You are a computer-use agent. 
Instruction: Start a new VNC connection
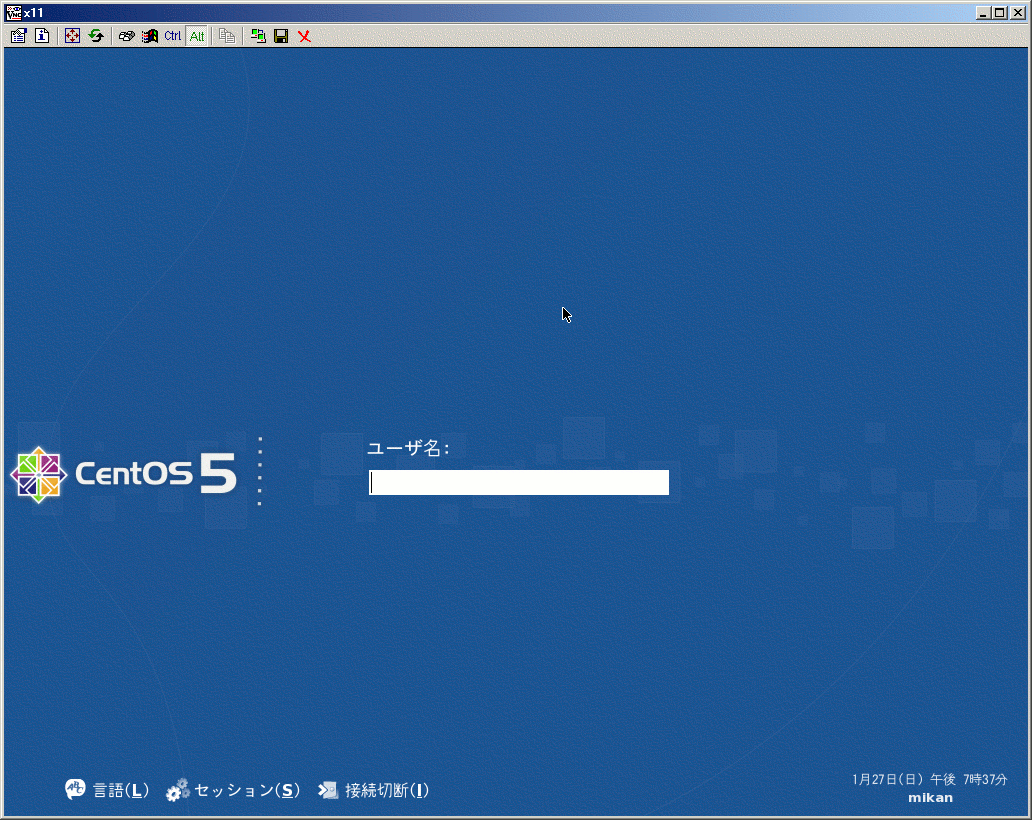(x=258, y=36)
